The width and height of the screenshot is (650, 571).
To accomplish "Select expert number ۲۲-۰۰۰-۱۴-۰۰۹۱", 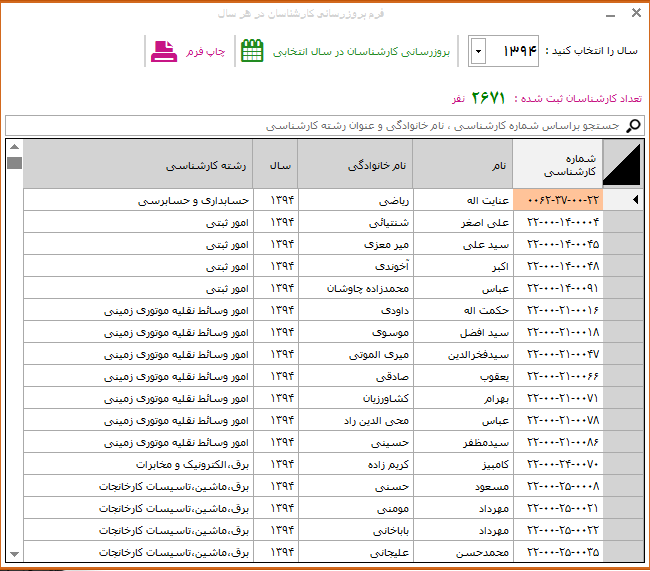I will (x=558, y=288).
